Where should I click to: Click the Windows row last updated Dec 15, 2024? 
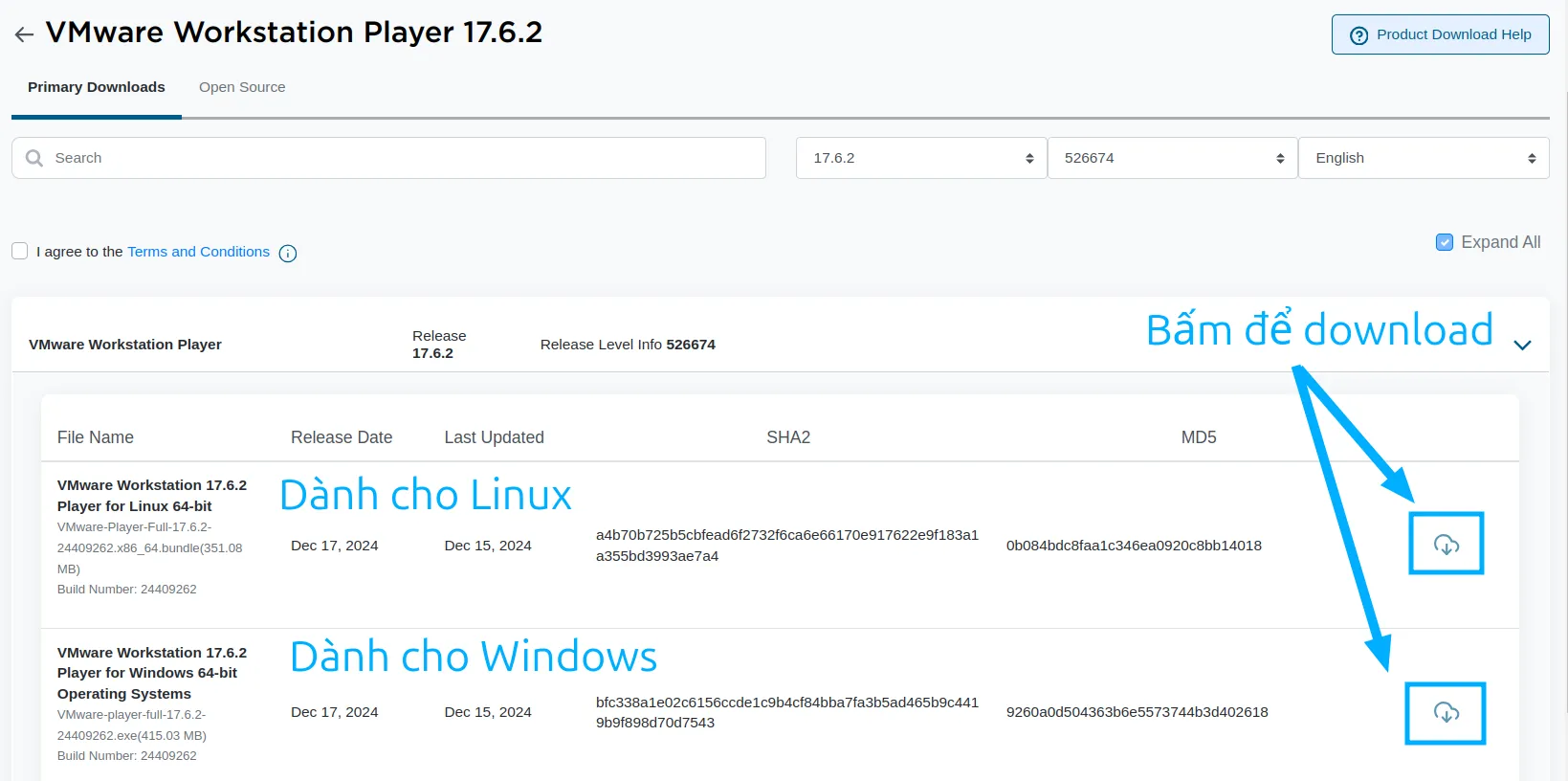tap(488, 712)
